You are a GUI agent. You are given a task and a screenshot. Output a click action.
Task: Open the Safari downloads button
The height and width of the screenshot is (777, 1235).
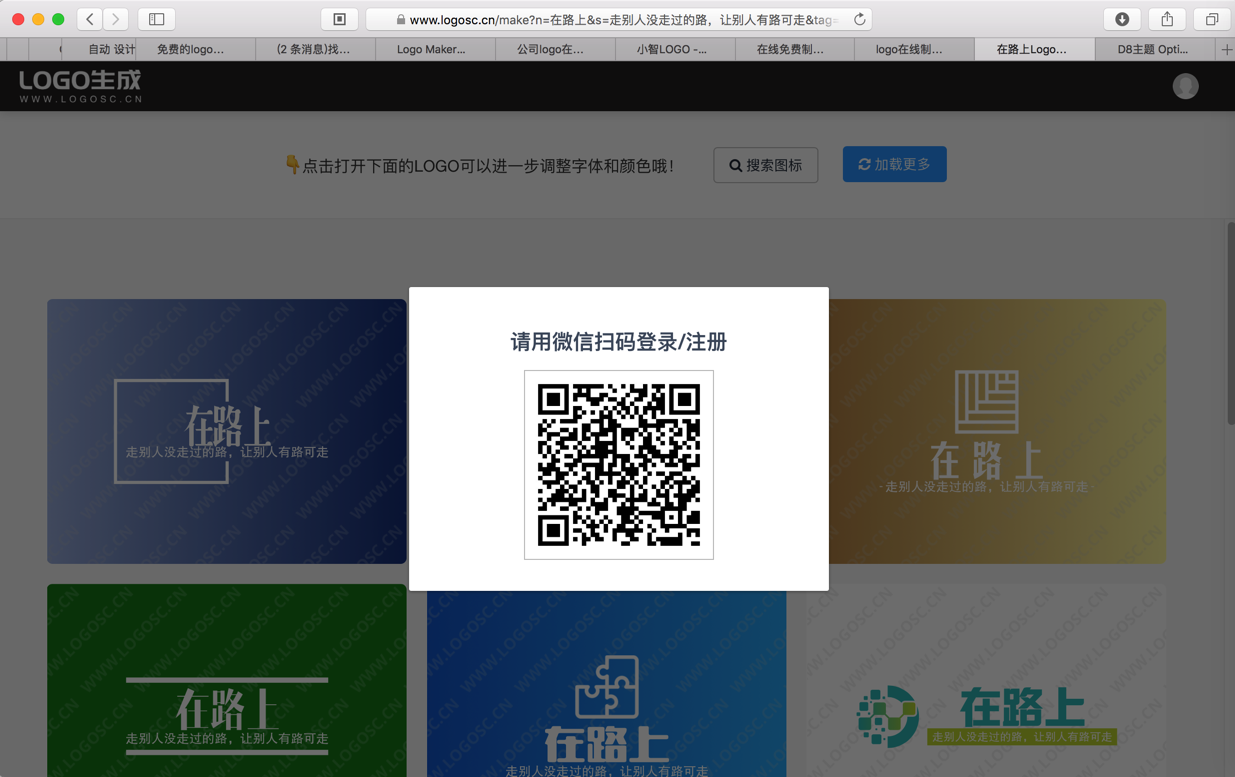[1122, 19]
